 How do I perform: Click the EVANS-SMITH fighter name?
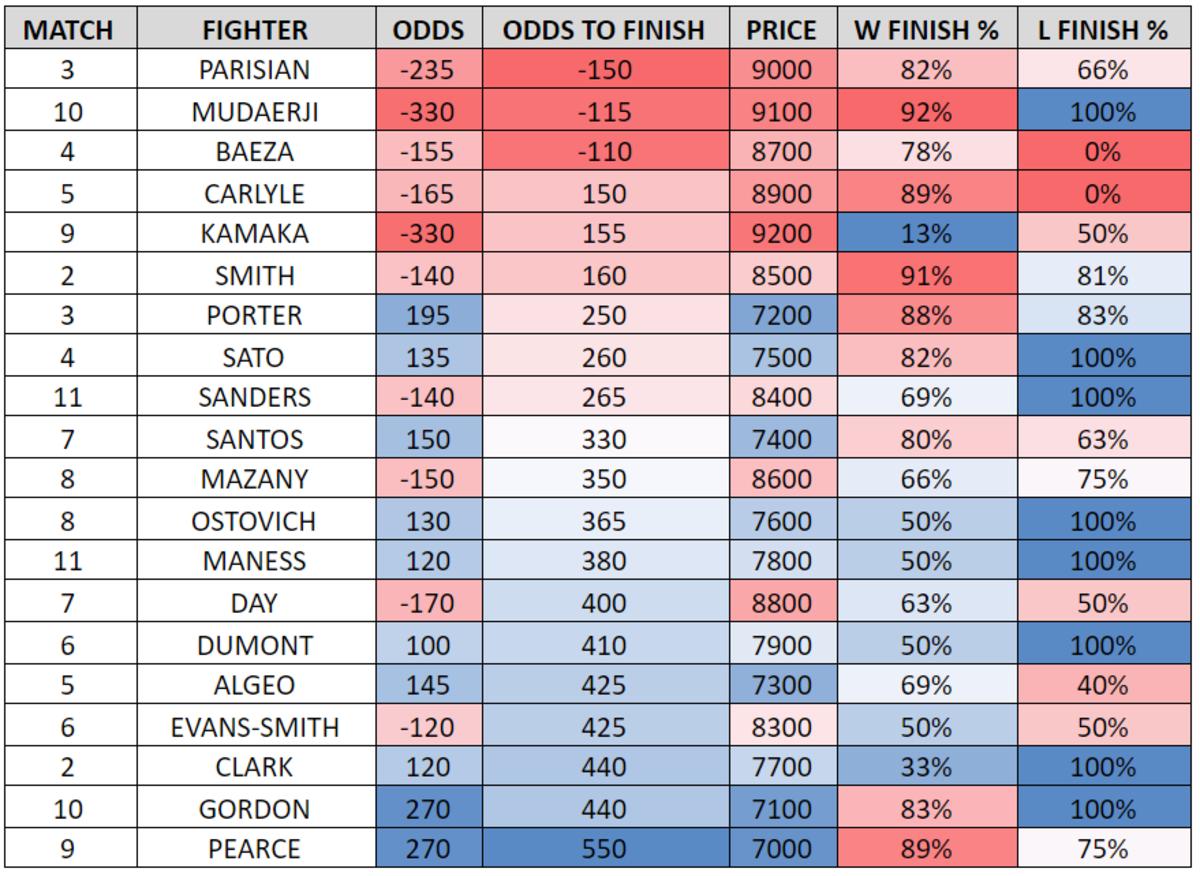(254, 727)
